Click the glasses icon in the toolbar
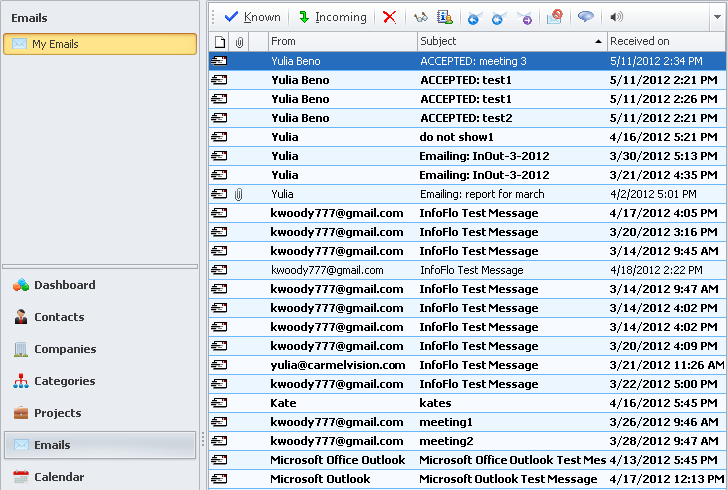This screenshot has width=728, height=490. tap(421, 17)
